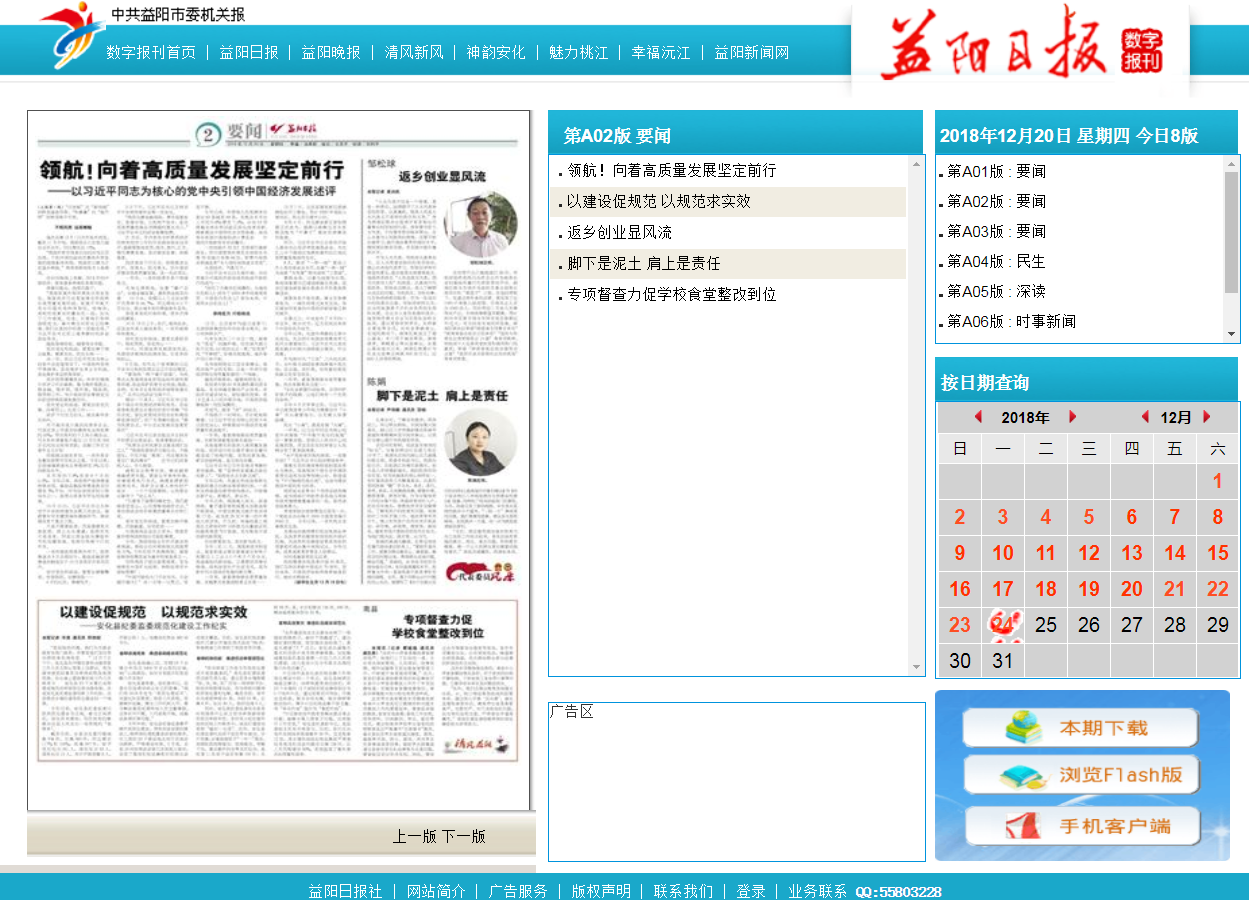Go to next month using right arrow beside 12月
The width and height of the screenshot is (1249, 900).
(x=1207, y=417)
